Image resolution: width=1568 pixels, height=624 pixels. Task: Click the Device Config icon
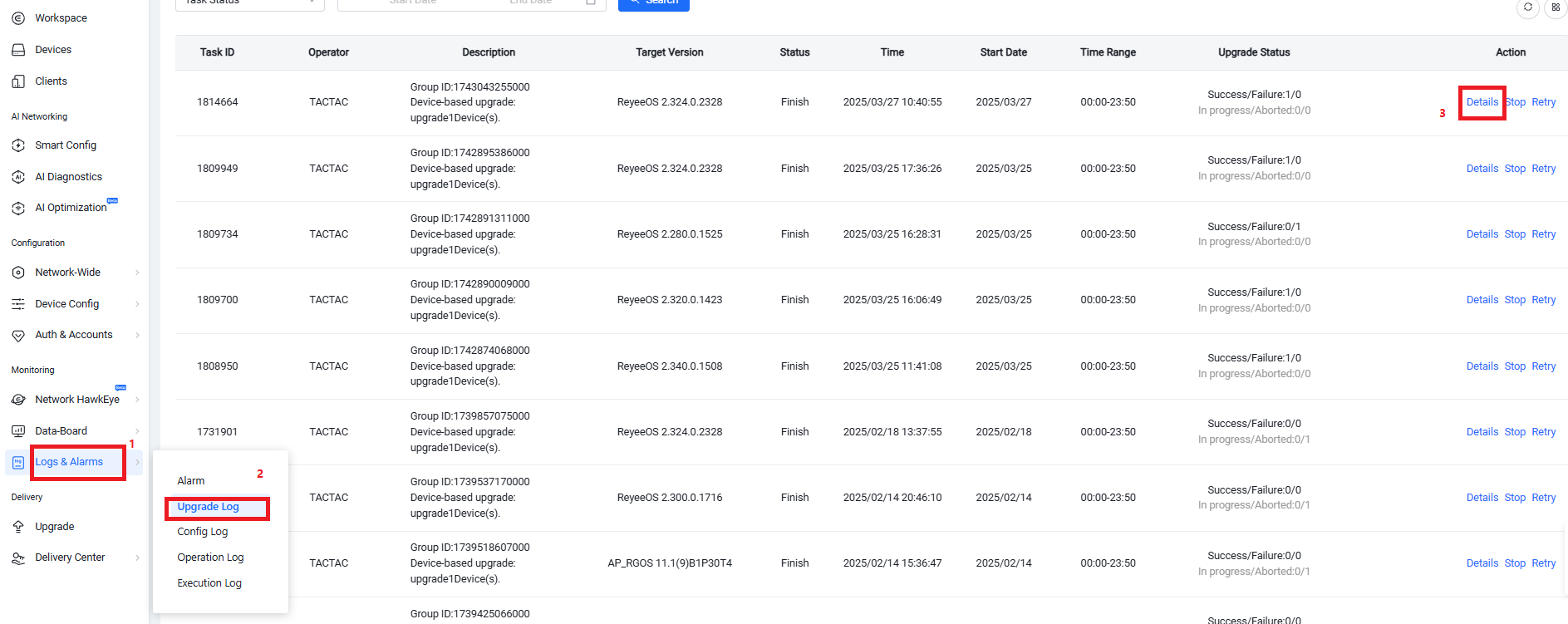click(18, 304)
